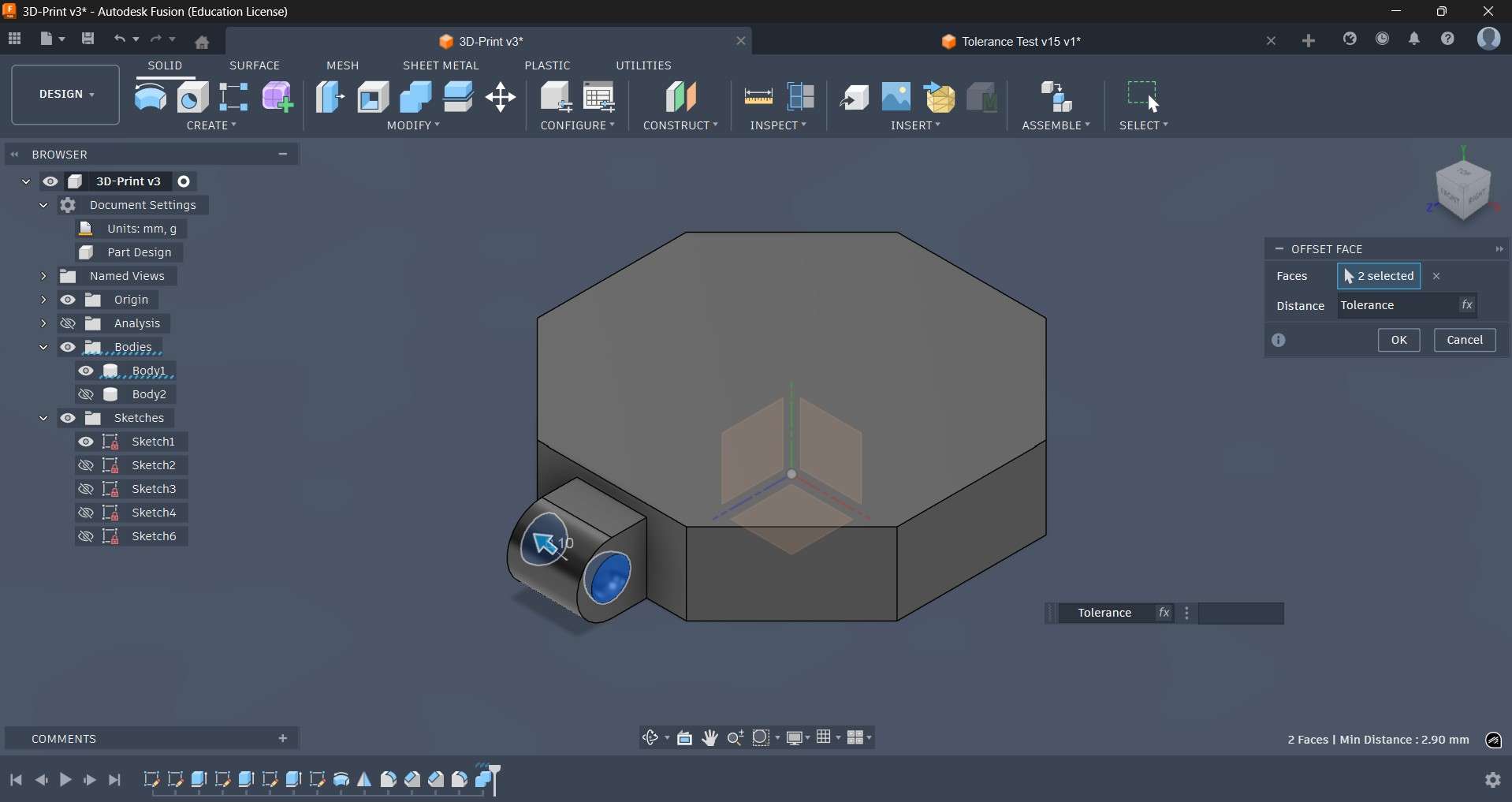Show Sketch2 using its eye icon
Screen dimensions: 1512x802
[x=86, y=466]
